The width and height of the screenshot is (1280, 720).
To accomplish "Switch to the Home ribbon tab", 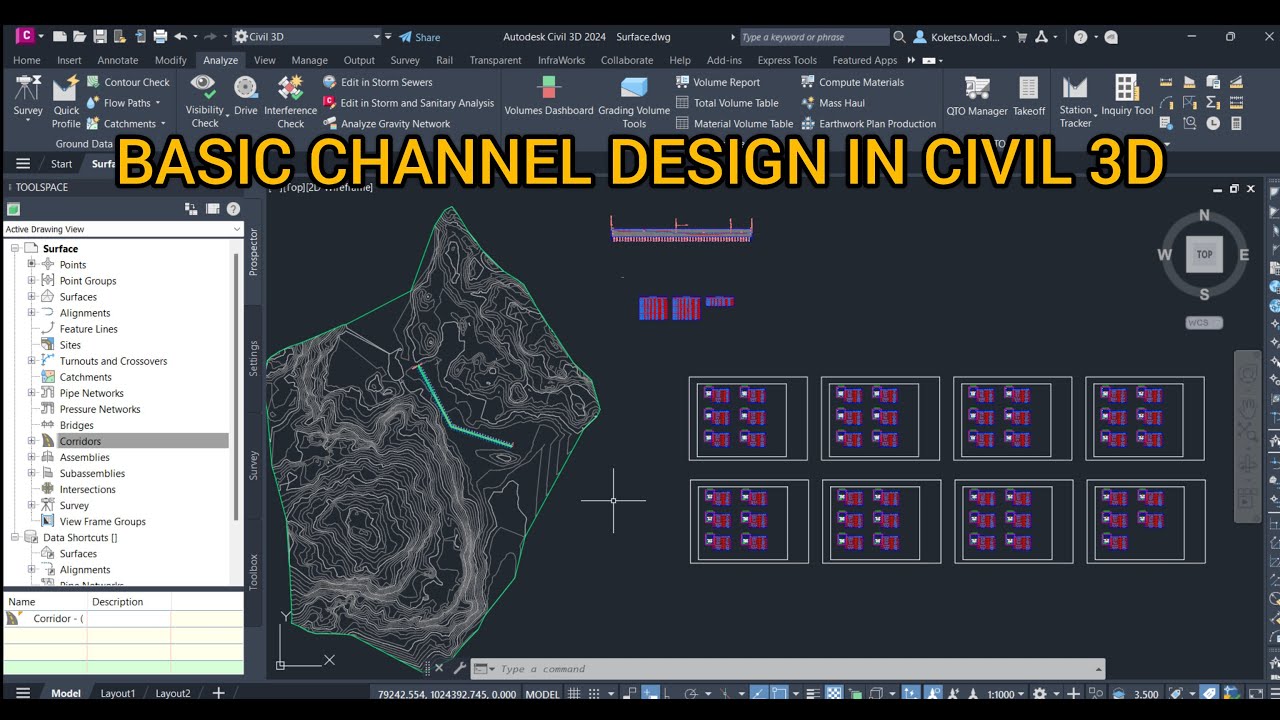I will (27, 60).
